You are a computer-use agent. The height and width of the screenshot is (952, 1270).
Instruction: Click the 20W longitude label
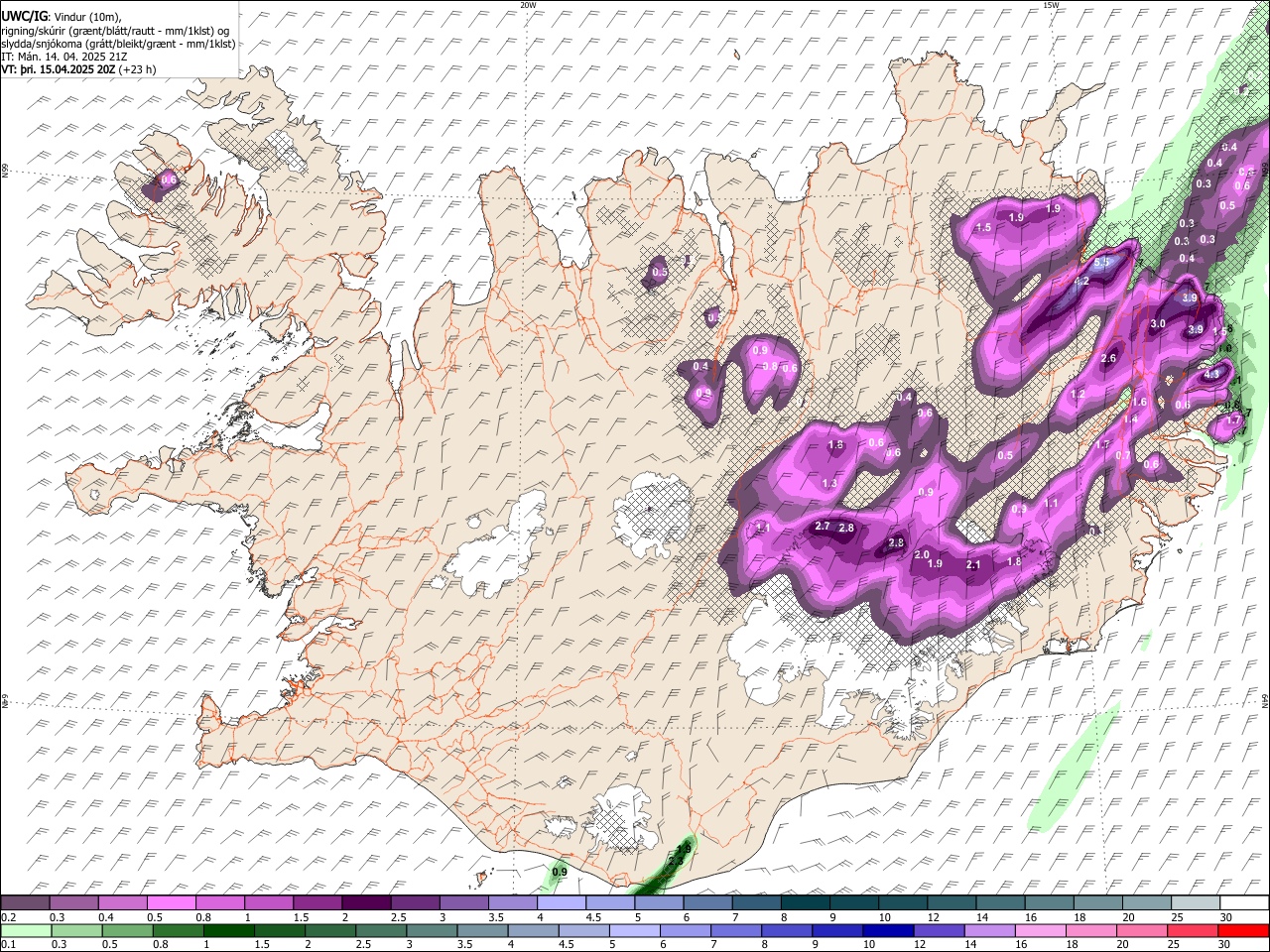528,5
